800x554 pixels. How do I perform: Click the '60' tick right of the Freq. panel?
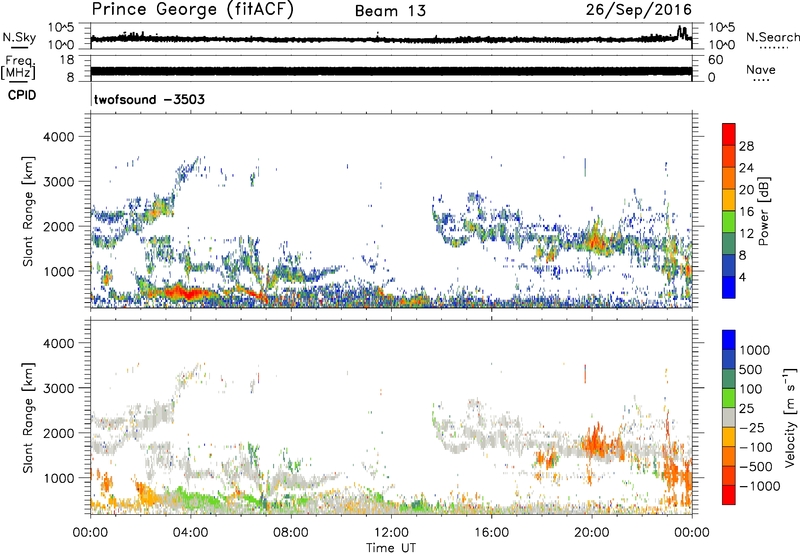(x=715, y=60)
